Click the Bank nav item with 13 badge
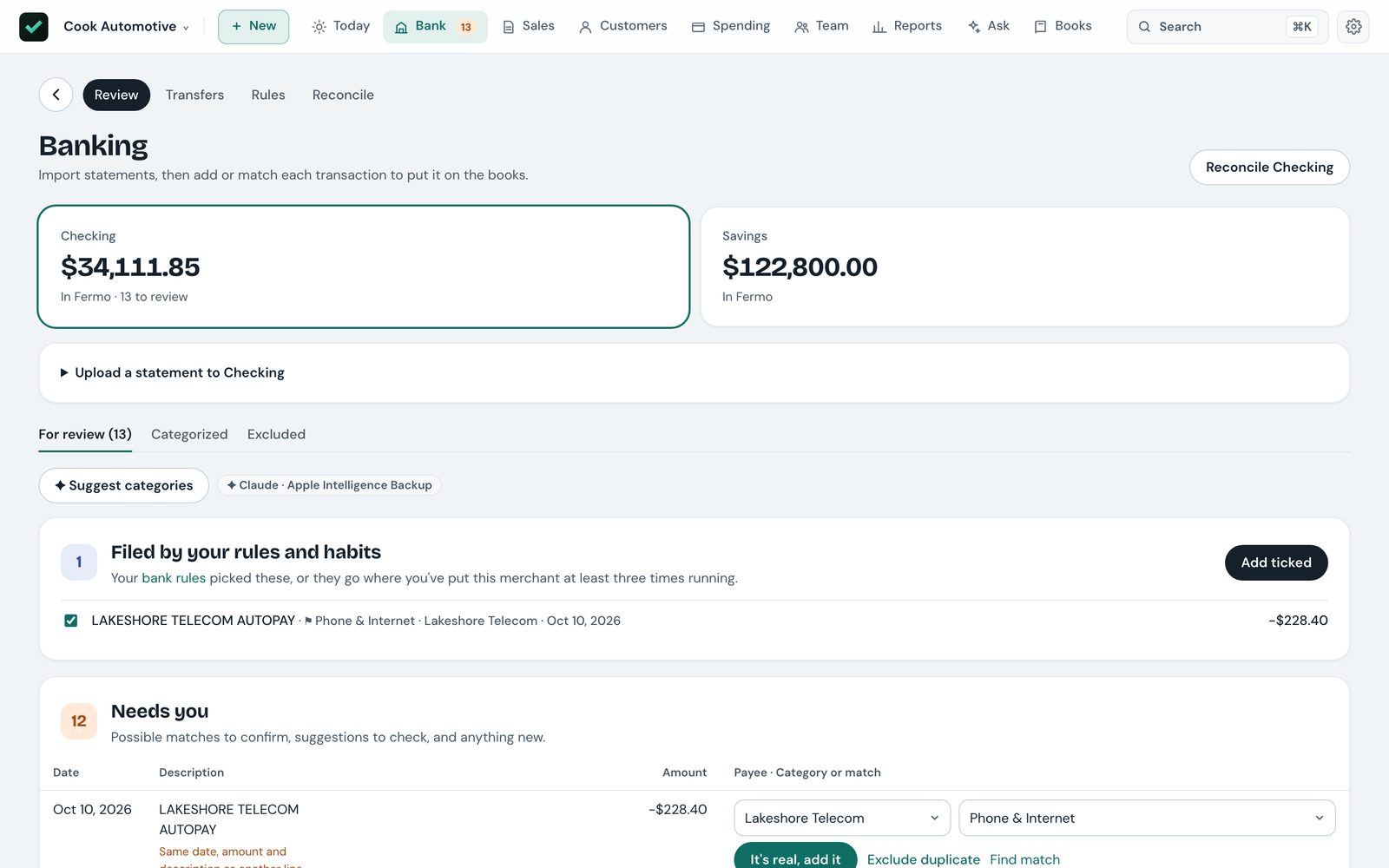Image resolution: width=1389 pixels, height=868 pixels. click(x=435, y=27)
